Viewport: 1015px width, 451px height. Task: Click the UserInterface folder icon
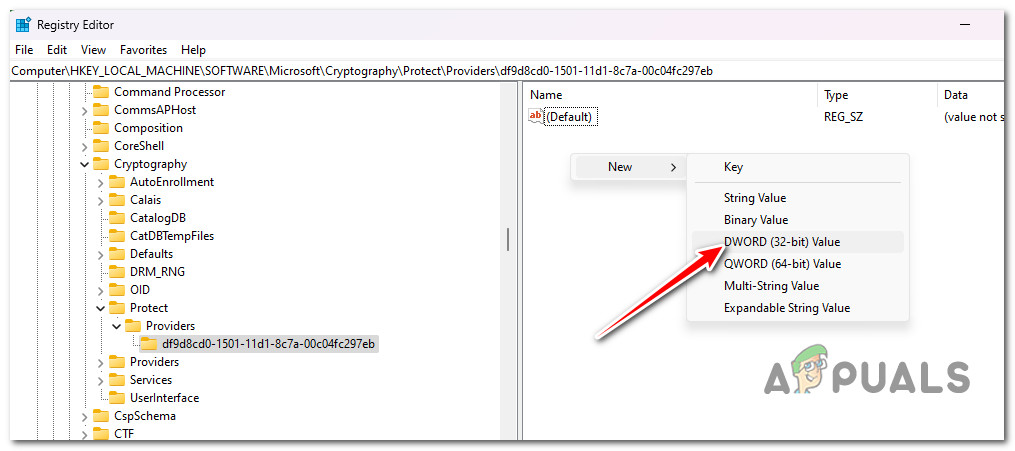117,398
